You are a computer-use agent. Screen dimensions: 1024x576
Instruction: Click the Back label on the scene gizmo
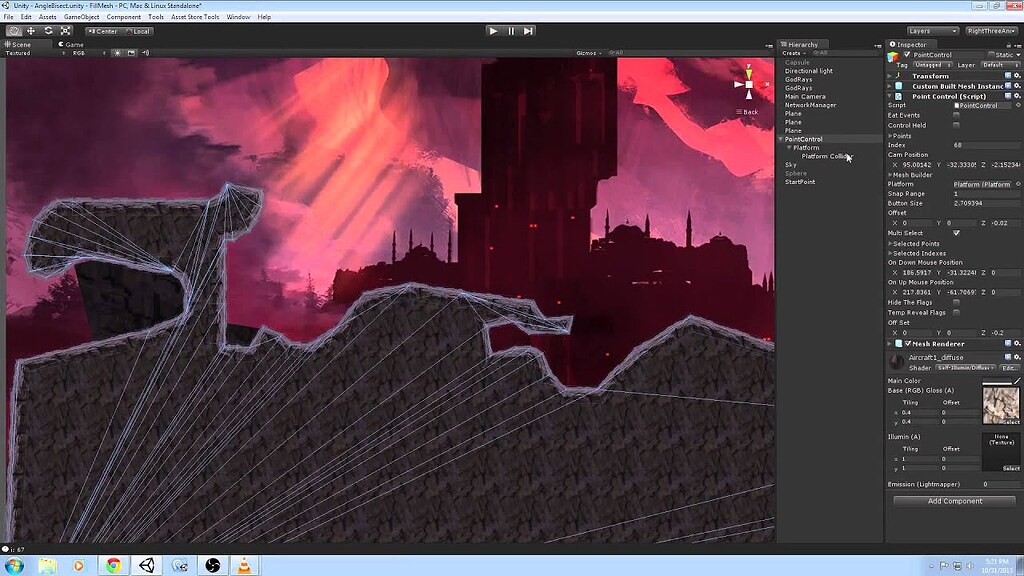pyautogui.click(x=748, y=111)
